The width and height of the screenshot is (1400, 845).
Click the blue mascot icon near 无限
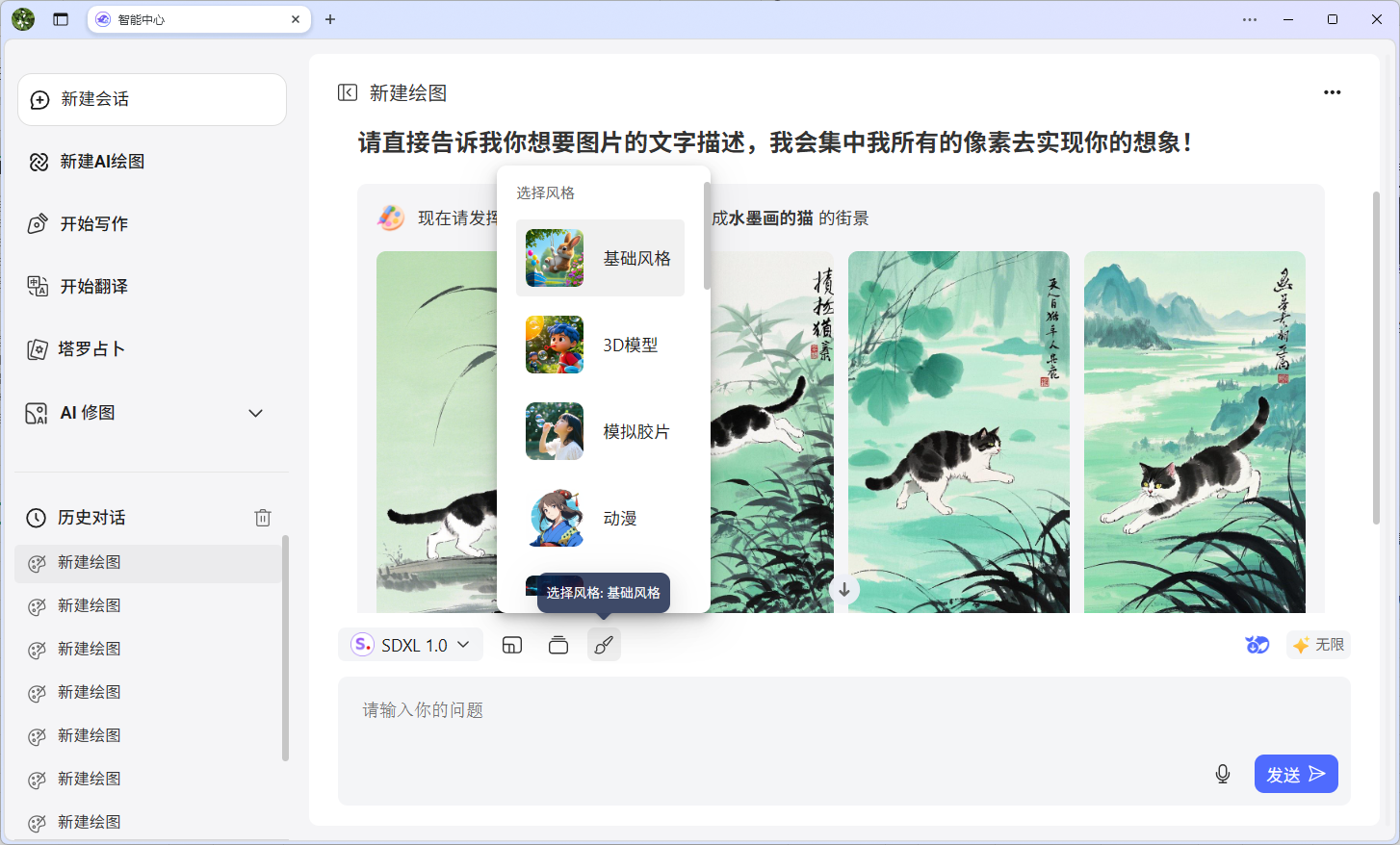point(1257,645)
